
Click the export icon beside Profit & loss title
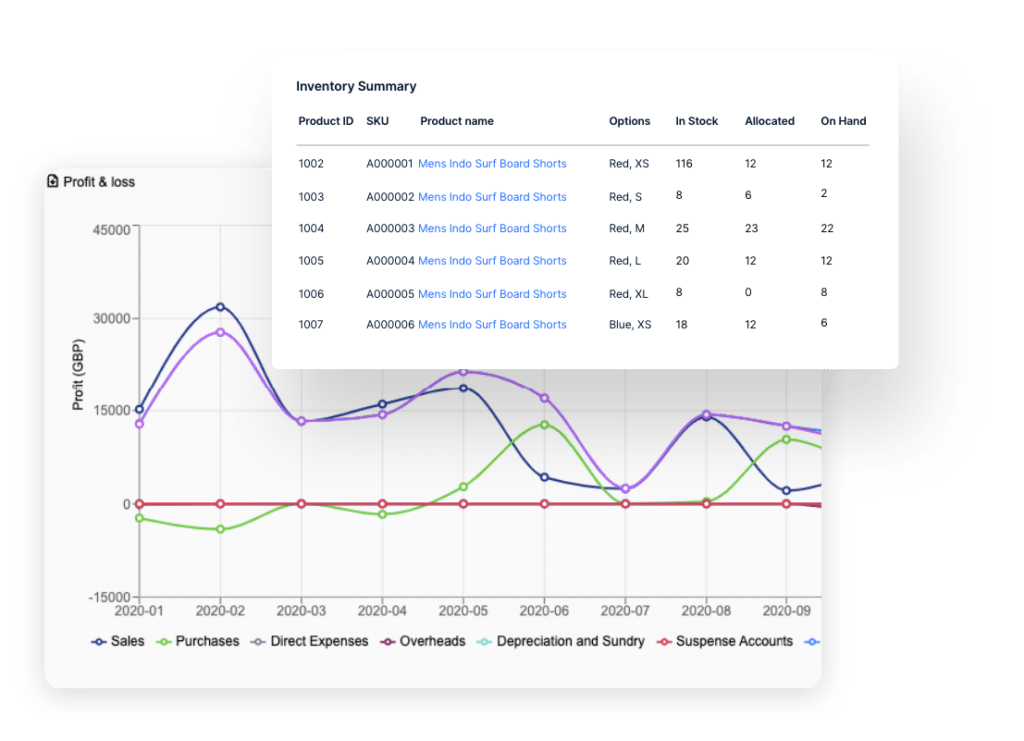pyautogui.click(x=52, y=182)
